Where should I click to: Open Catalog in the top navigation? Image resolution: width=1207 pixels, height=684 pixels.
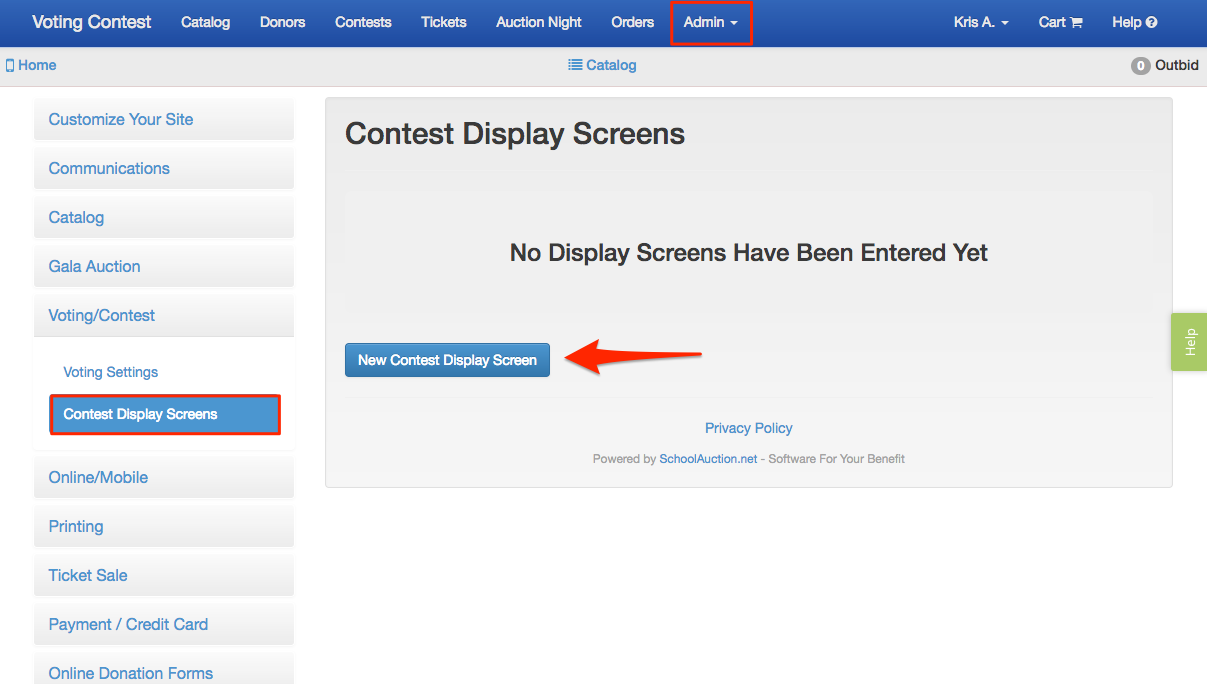(x=206, y=22)
